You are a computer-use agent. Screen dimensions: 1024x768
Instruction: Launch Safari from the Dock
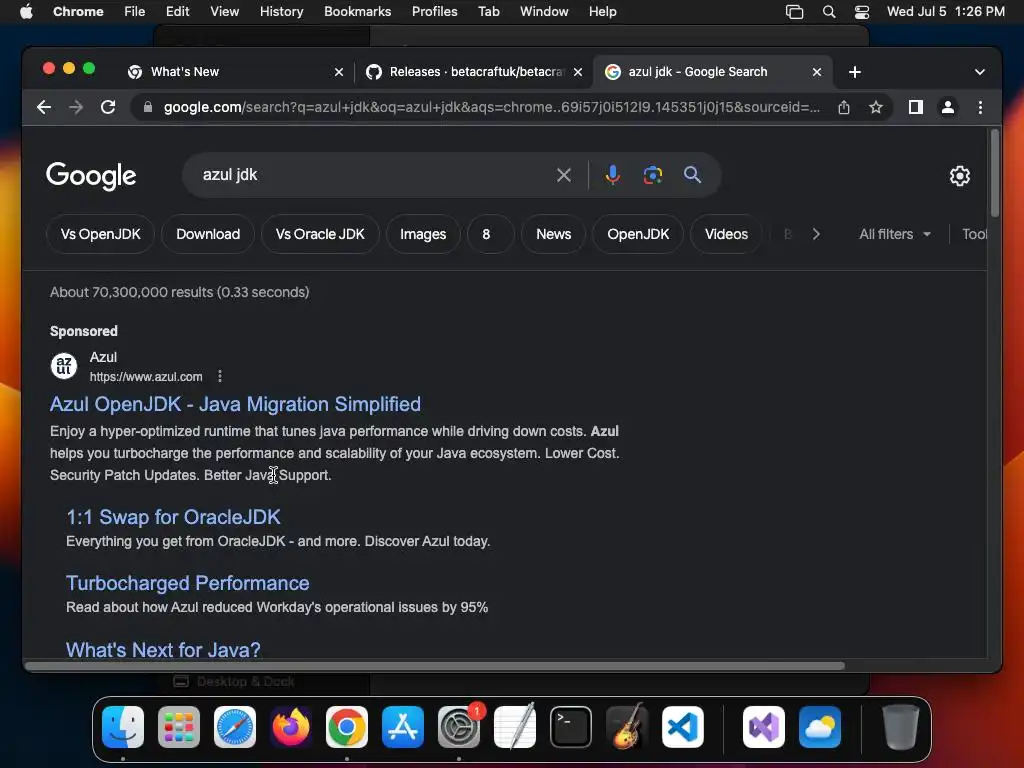234,727
